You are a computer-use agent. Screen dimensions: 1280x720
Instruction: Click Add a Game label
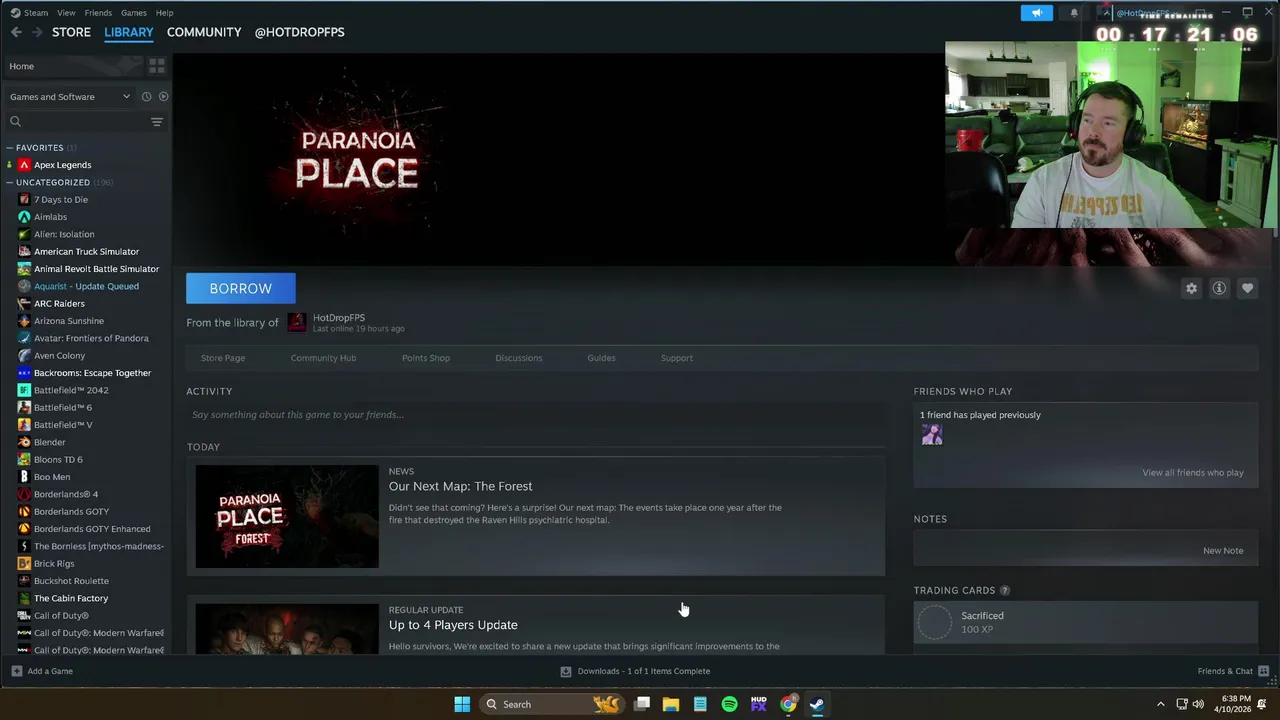click(50, 671)
